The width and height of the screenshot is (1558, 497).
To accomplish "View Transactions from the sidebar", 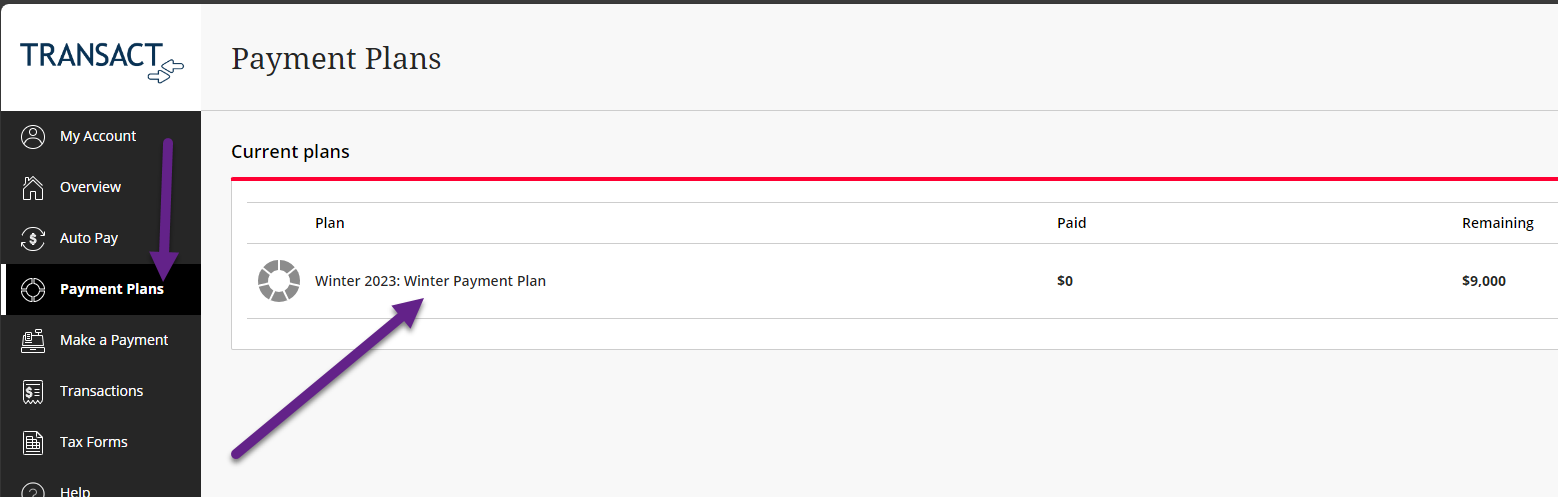I will [100, 392].
